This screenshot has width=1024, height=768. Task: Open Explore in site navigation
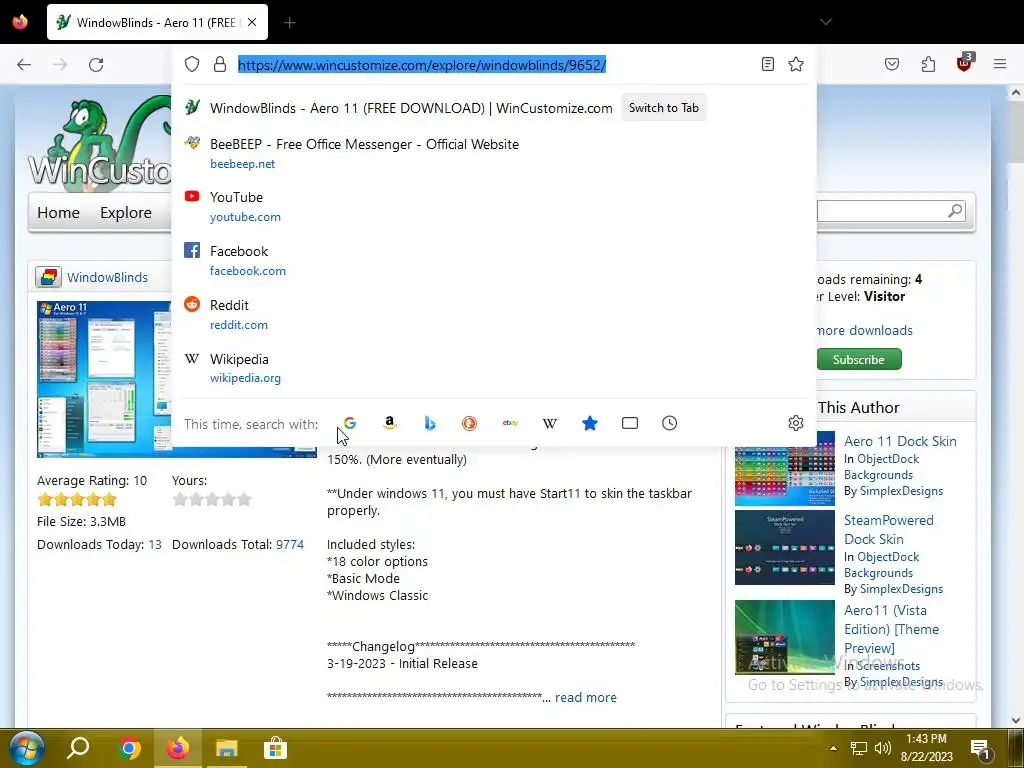tap(125, 212)
